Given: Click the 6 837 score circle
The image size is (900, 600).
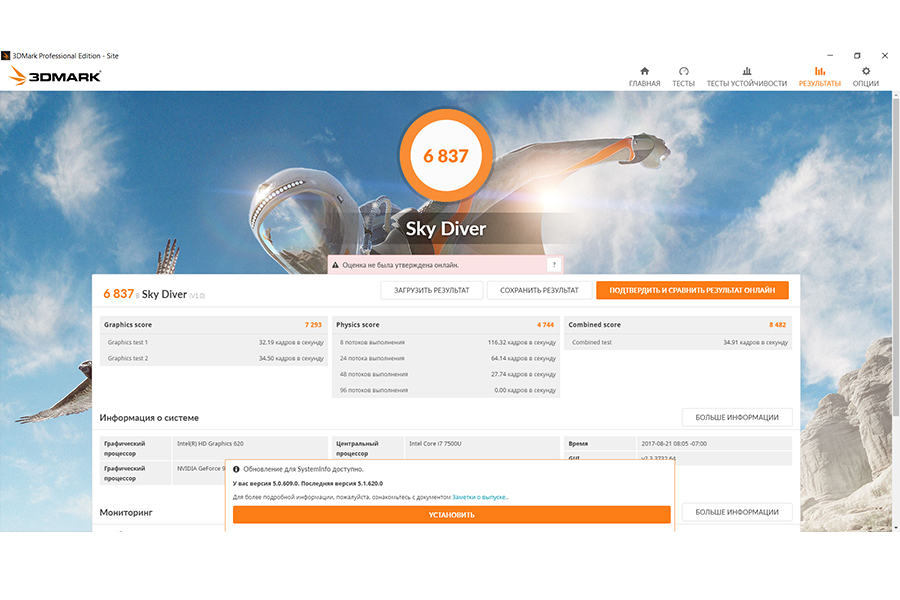Looking at the screenshot, I should pos(446,156).
